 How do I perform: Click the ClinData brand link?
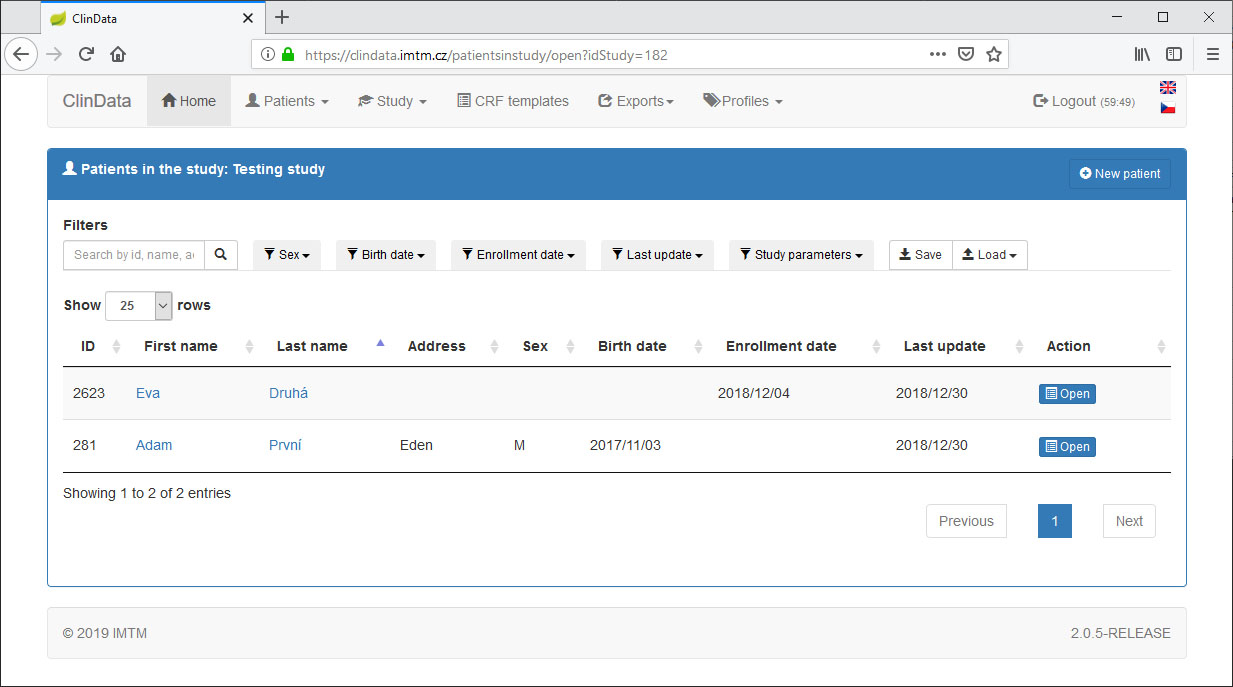tap(97, 101)
